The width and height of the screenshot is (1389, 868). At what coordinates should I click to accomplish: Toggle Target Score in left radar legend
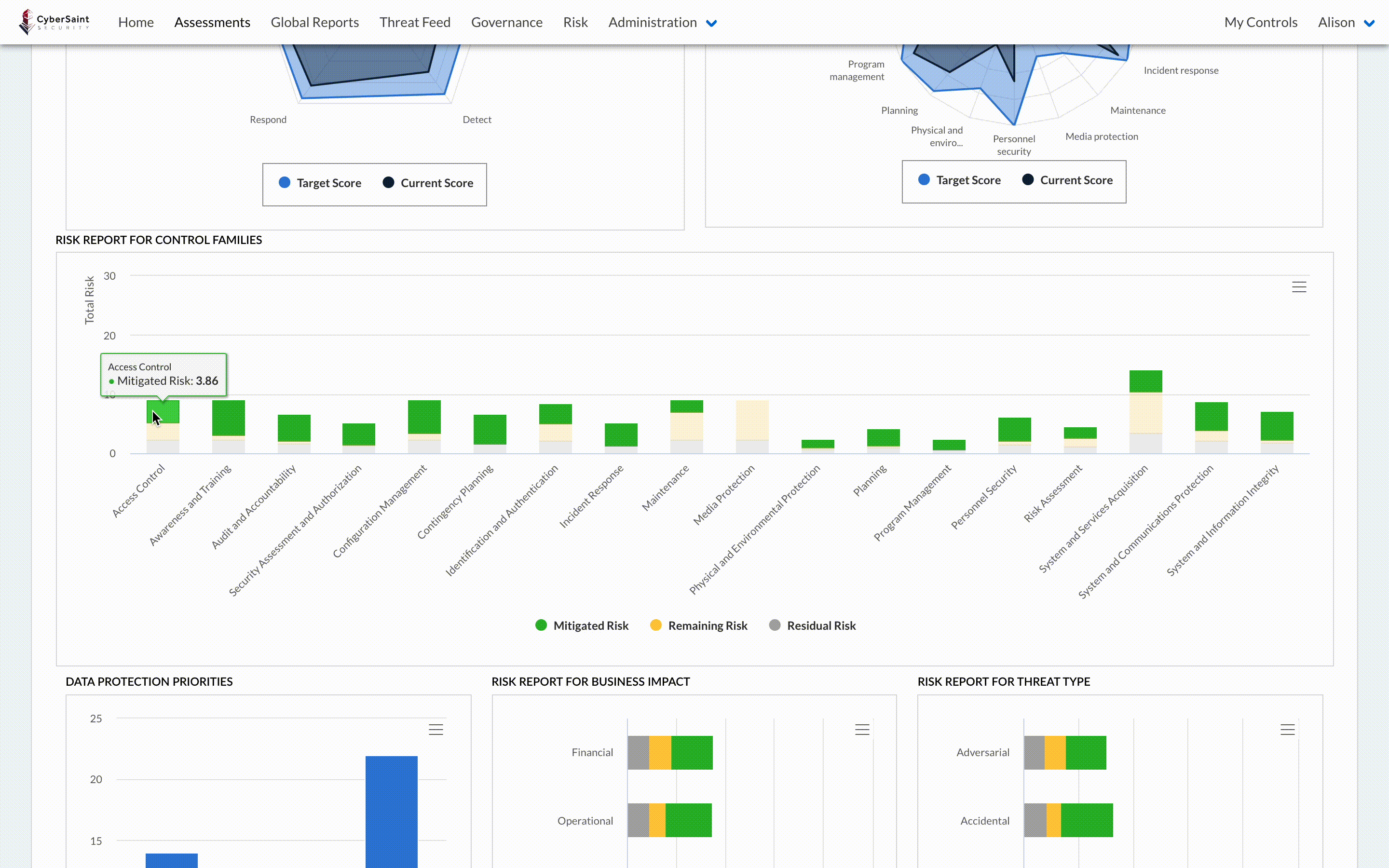(320, 183)
